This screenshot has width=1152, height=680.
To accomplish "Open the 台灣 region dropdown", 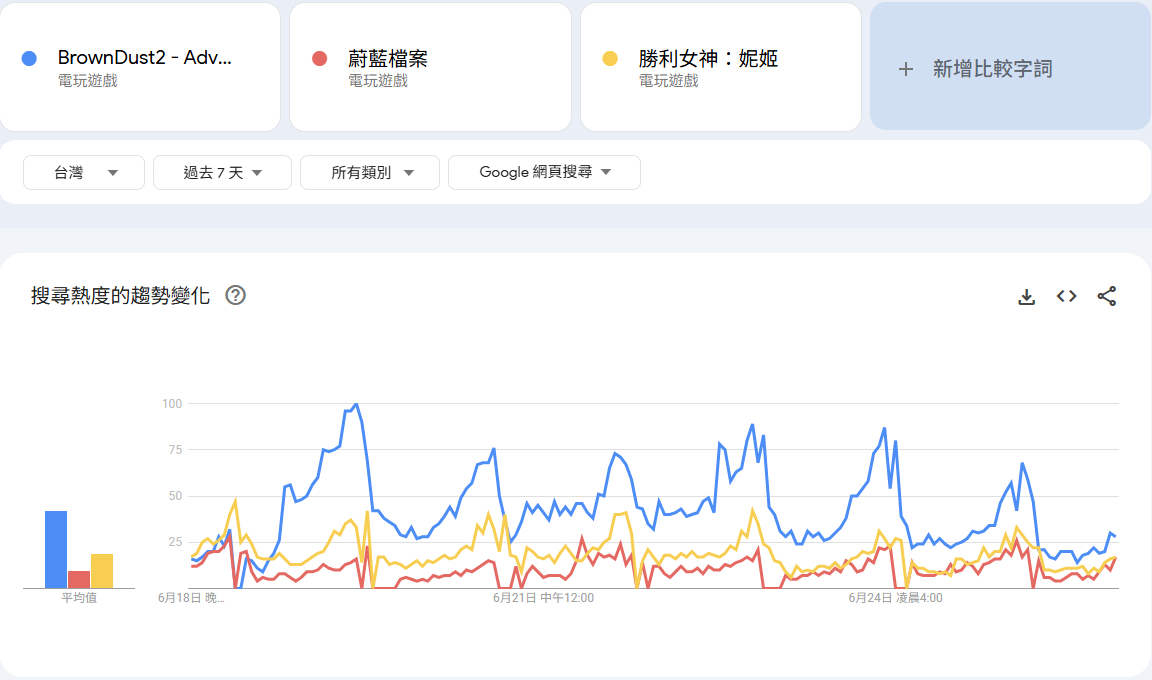I will (84, 173).
